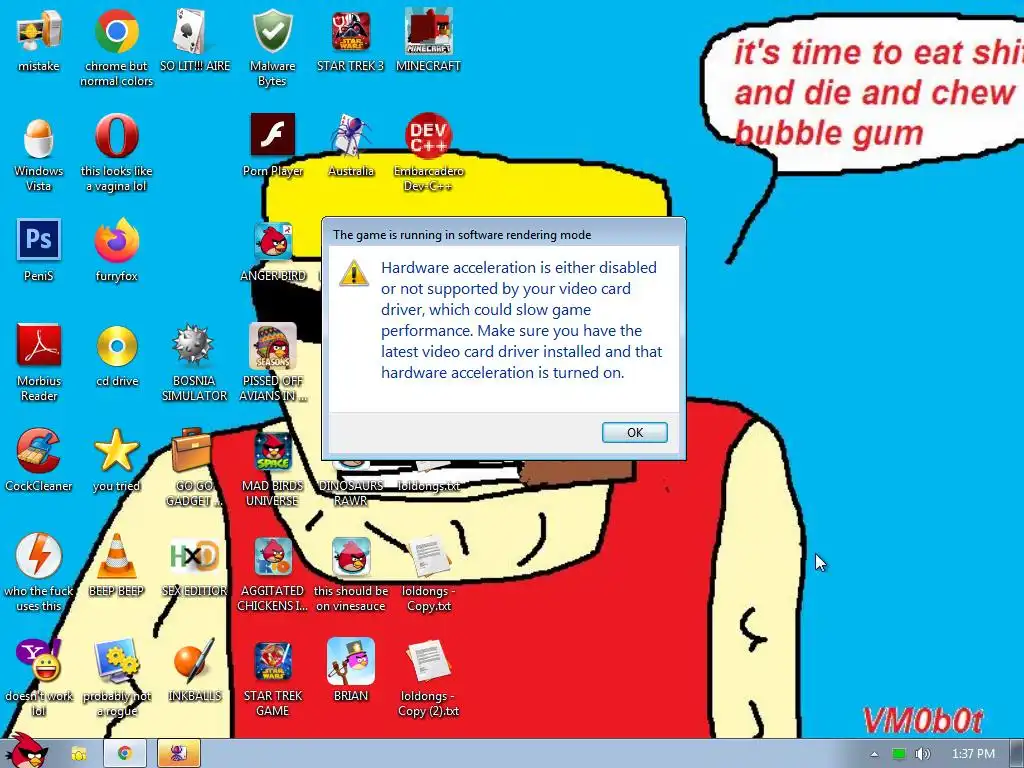Open the Windows Vista egg icon
This screenshot has height=768, width=1024.
click(39, 136)
